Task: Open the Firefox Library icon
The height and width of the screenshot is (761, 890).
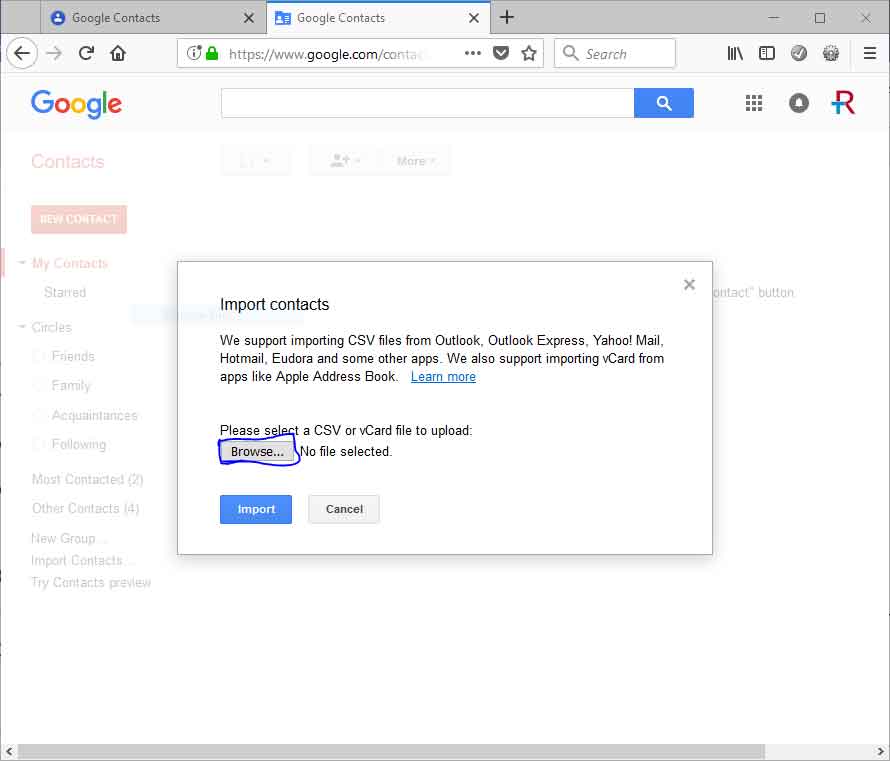Action: (735, 53)
